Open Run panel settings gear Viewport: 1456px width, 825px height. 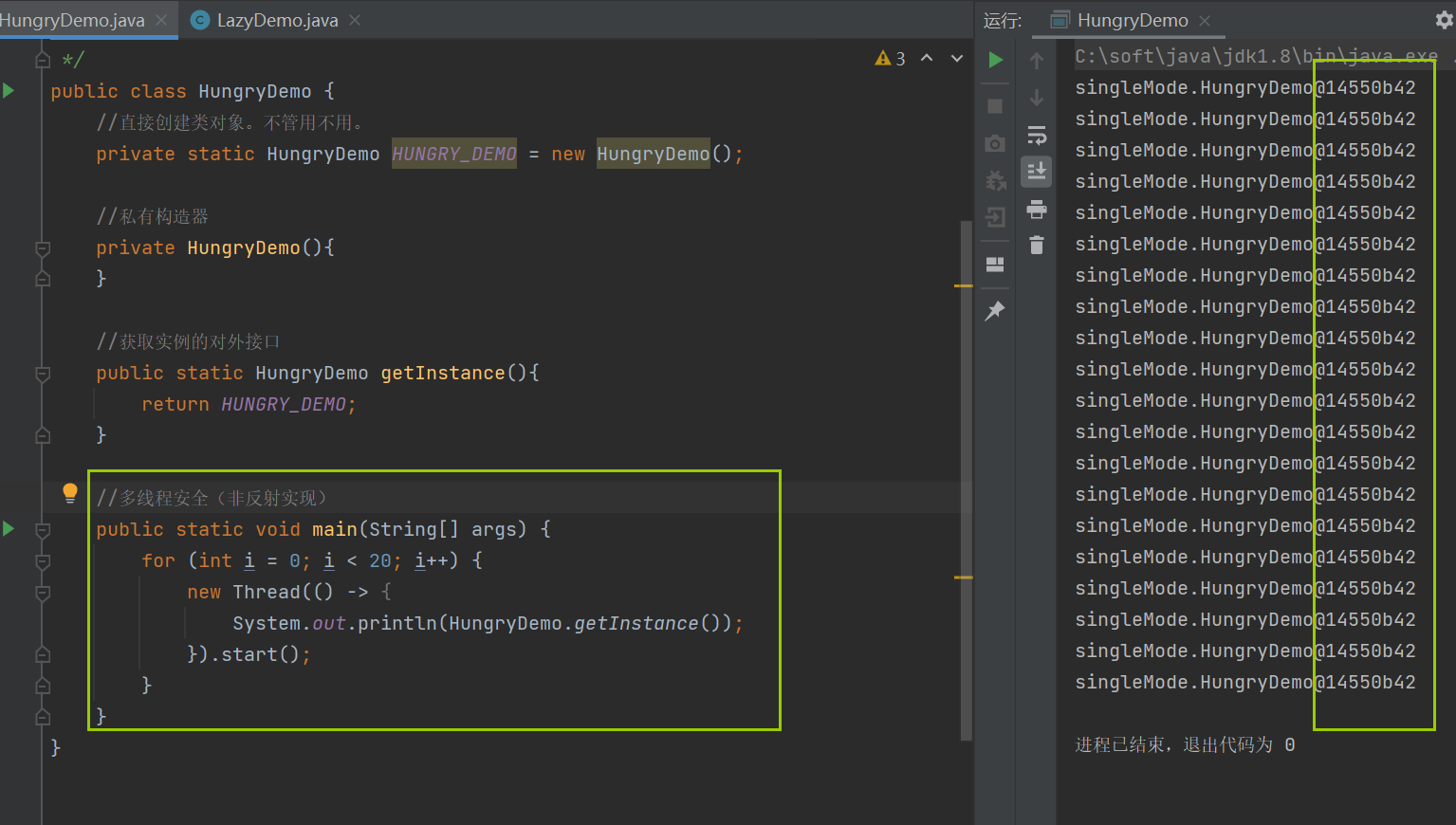click(1444, 20)
